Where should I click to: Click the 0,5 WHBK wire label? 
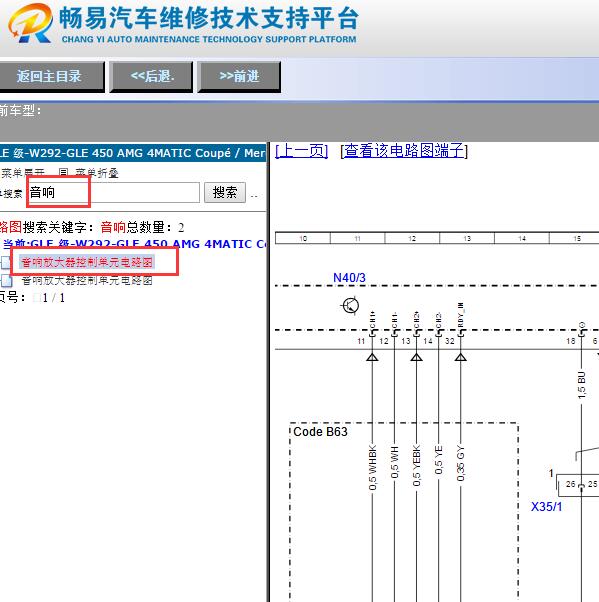click(x=372, y=468)
